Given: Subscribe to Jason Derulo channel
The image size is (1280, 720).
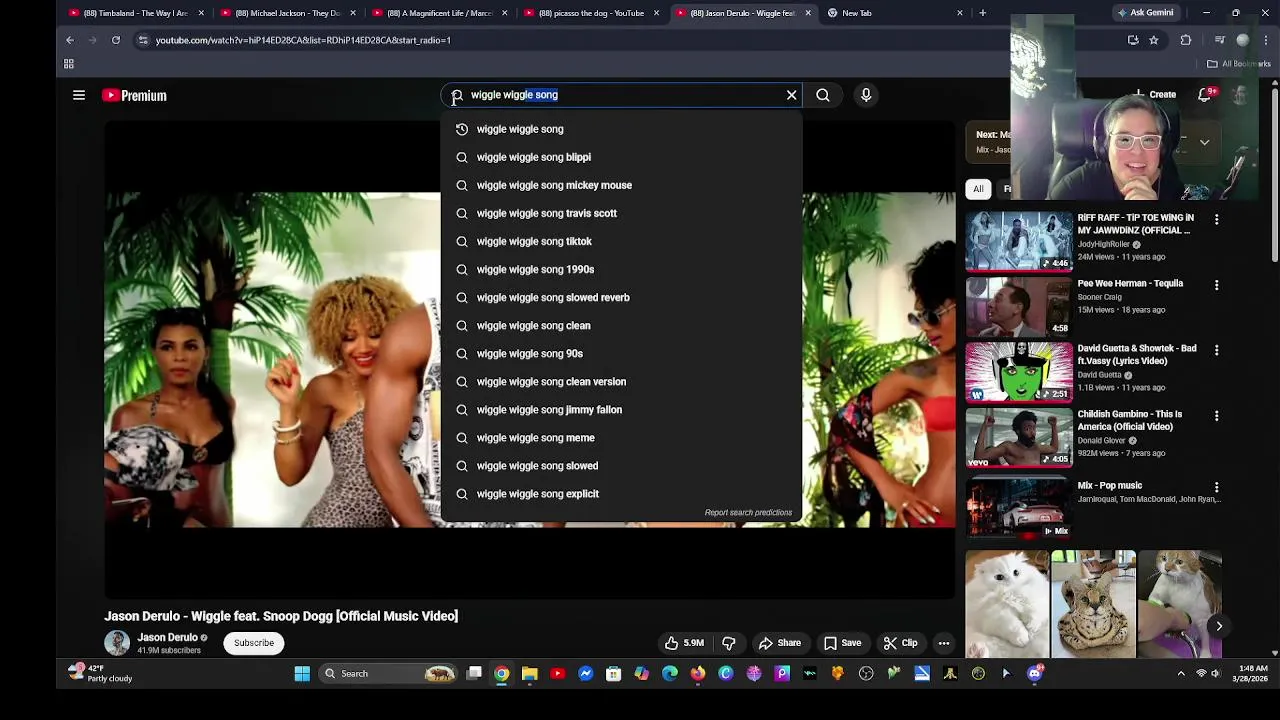Looking at the screenshot, I should pos(254,643).
